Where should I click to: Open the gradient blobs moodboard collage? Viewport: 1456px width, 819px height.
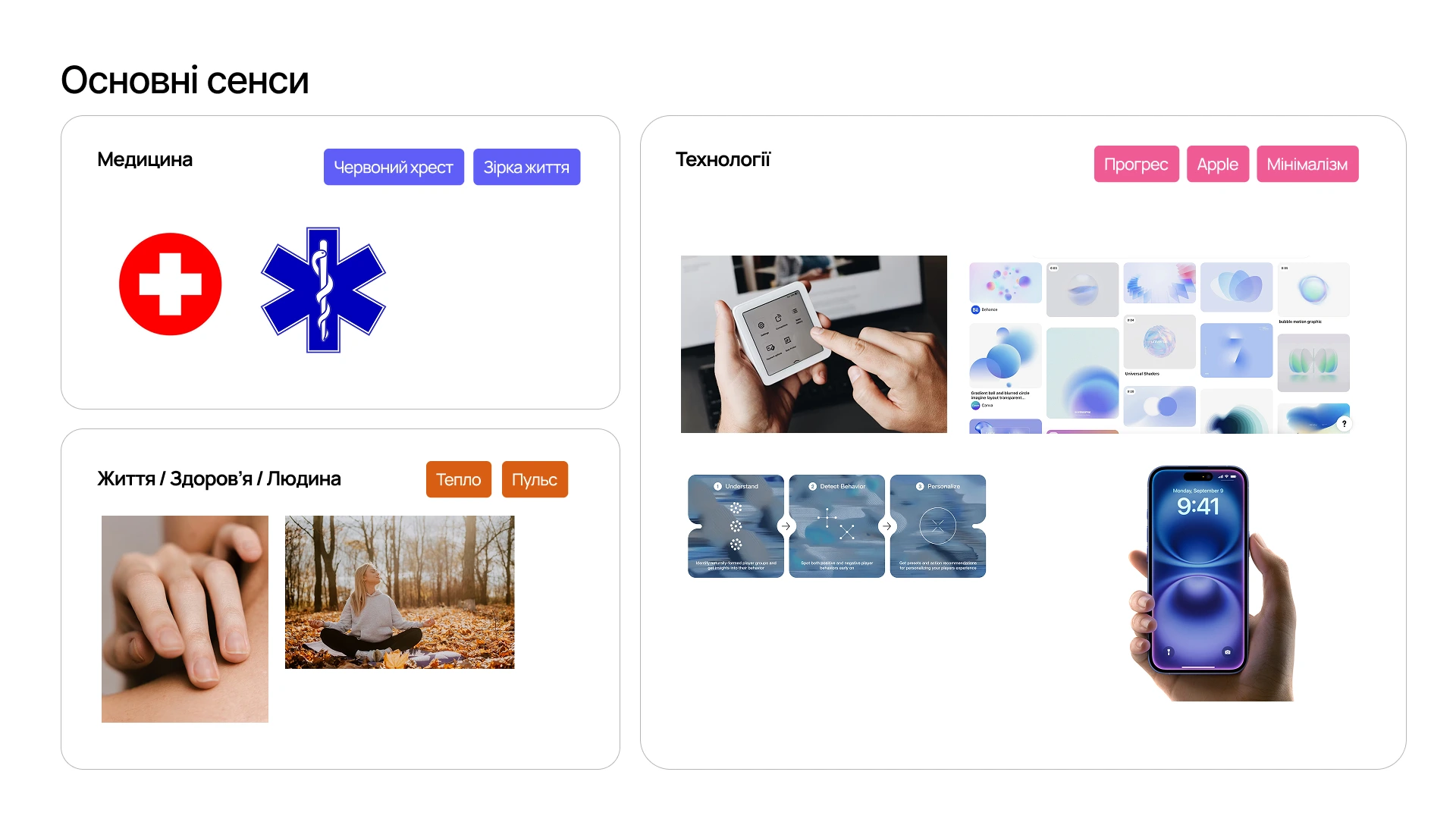[1160, 347]
